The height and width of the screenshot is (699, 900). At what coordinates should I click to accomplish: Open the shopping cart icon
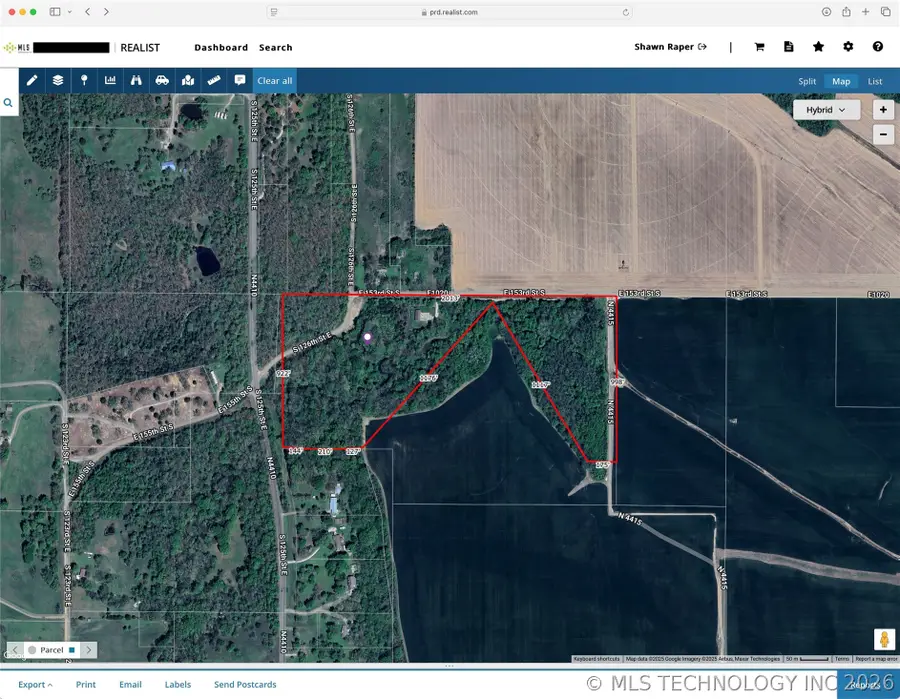[x=759, y=47]
